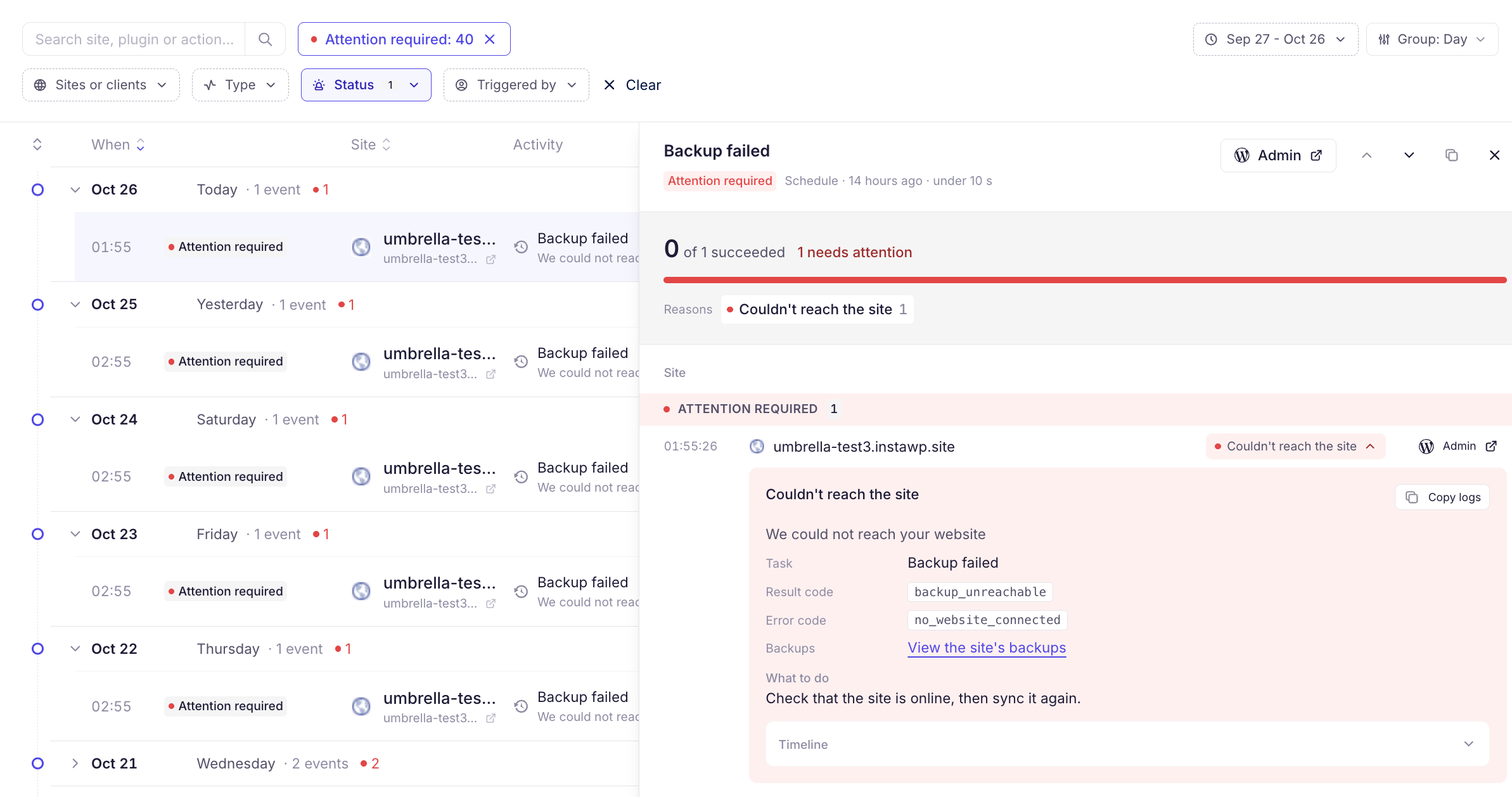
Task: Focus the search site, plugin or action field
Action: pos(134,39)
